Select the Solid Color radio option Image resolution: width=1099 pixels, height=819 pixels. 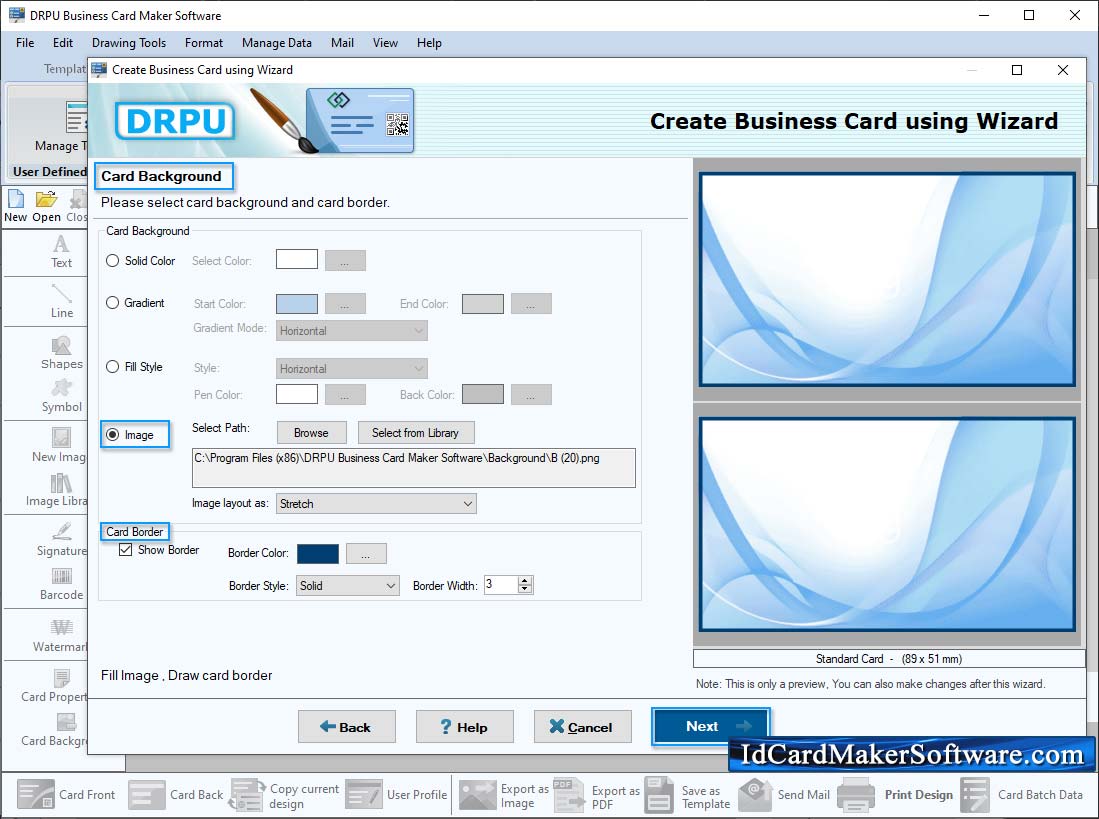[112, 261]
